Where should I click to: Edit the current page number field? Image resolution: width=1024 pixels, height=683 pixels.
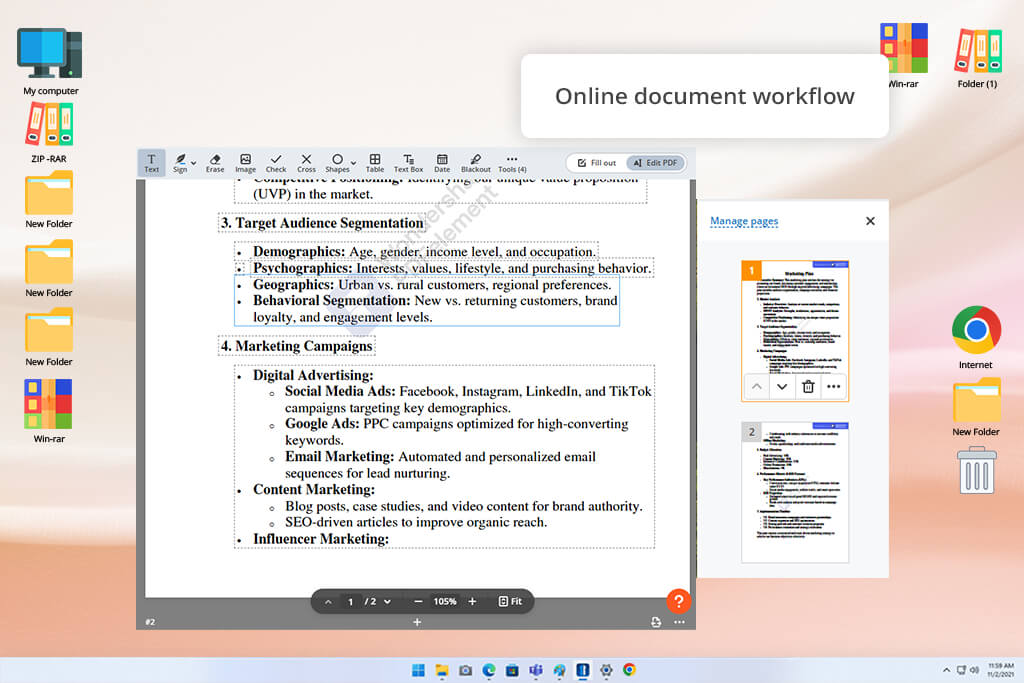coord(351,601)
